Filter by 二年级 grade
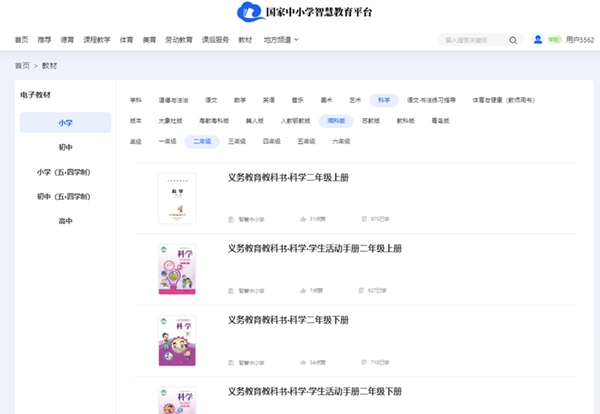 coord(202,142)
